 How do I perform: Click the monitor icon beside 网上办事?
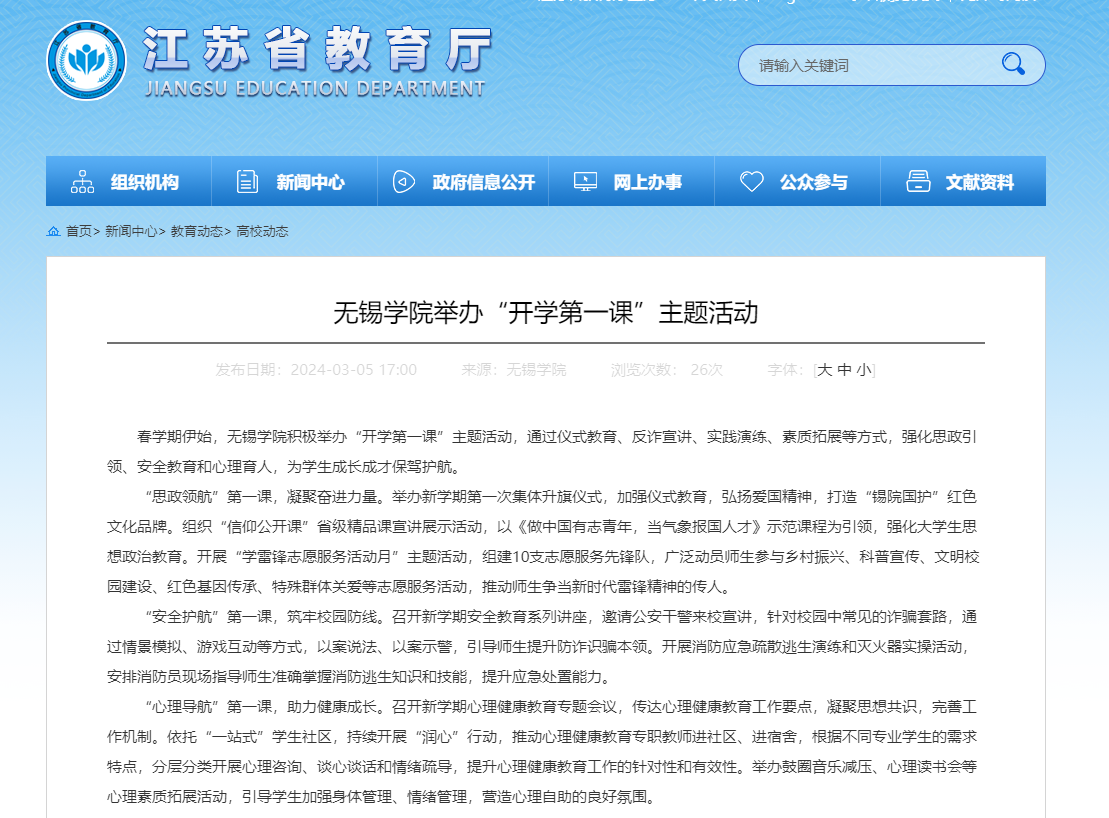point(585,182)
